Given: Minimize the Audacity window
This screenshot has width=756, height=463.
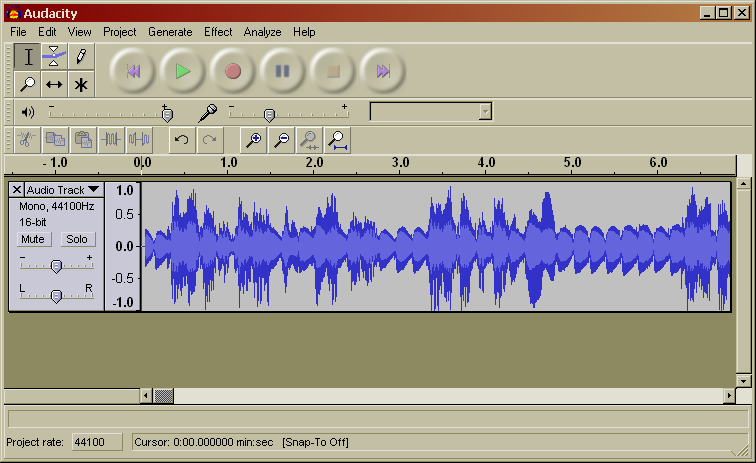Looking at the screenshot, I should [707, 13].
